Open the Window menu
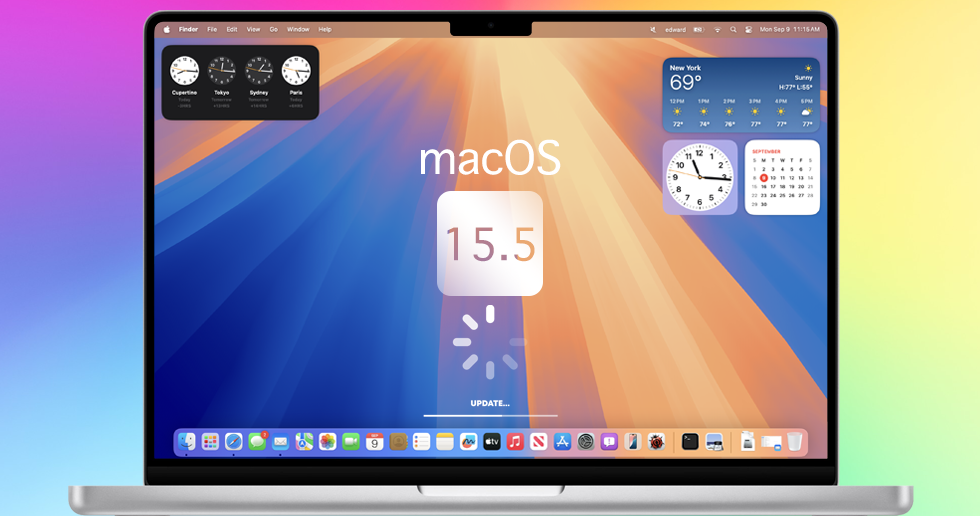This screenshot has height=516, width=980. click(298, 29)
